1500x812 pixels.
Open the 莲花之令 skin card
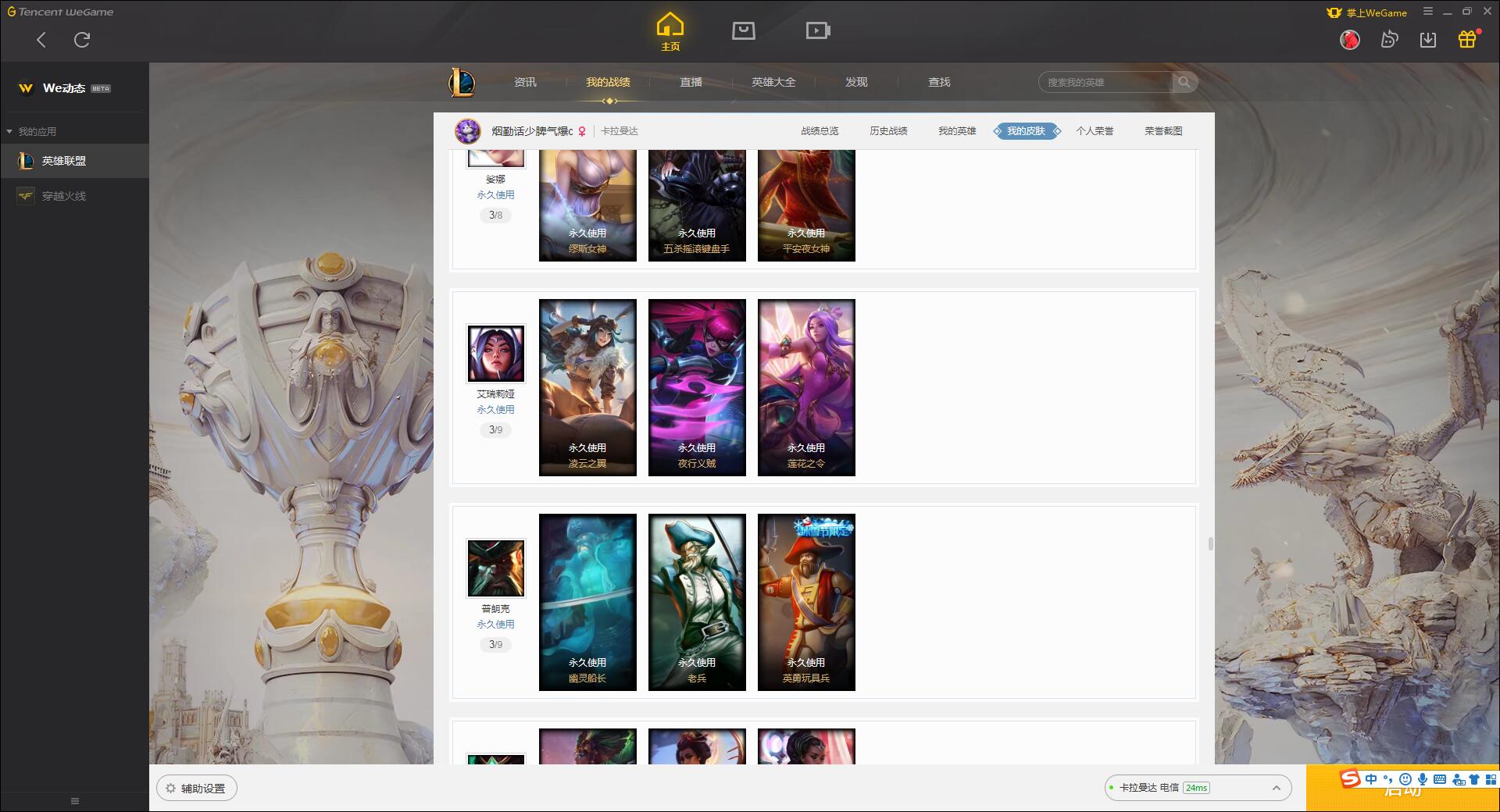click(806, 387)
